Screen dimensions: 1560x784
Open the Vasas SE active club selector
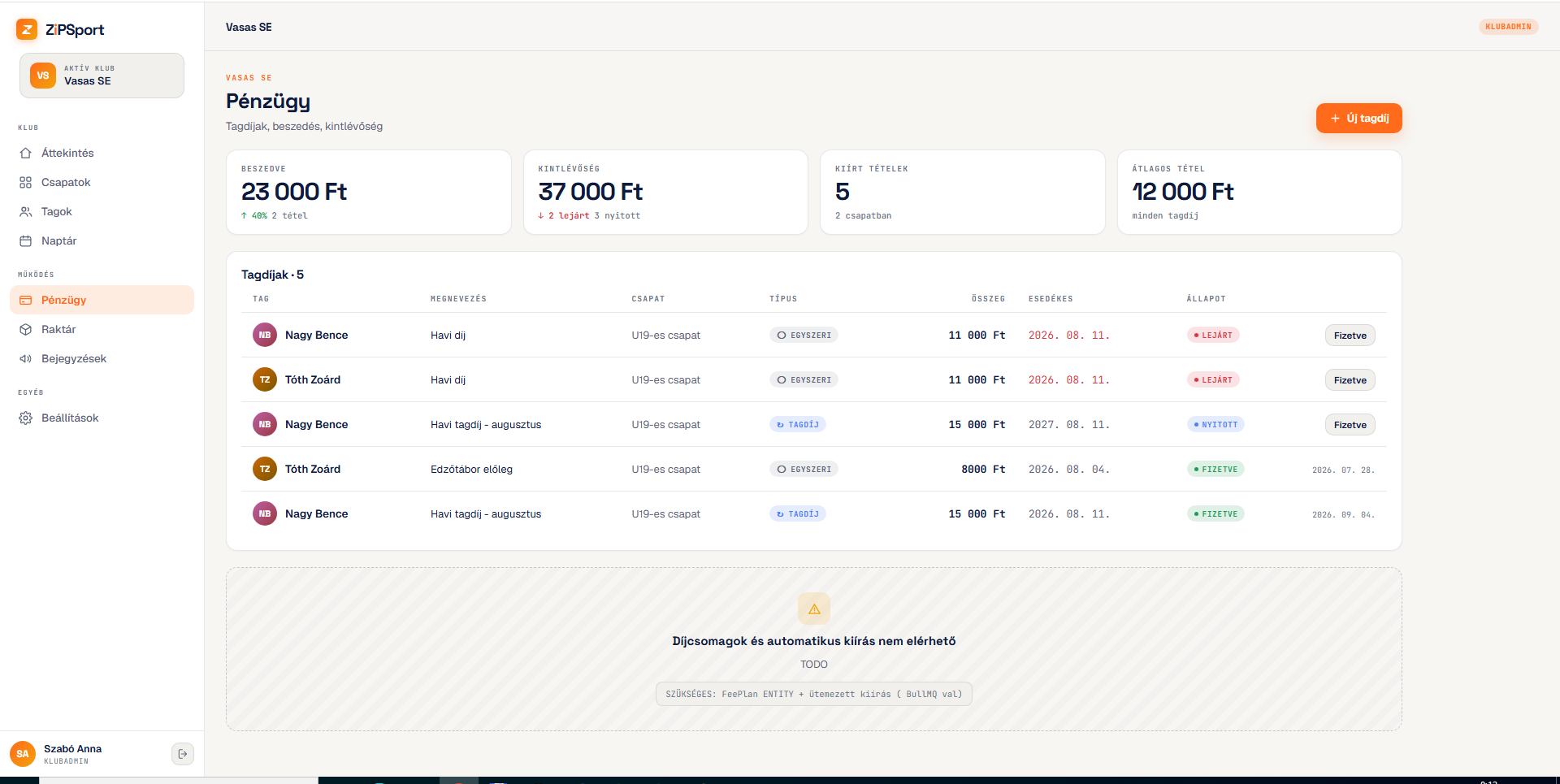click(102, 76)
